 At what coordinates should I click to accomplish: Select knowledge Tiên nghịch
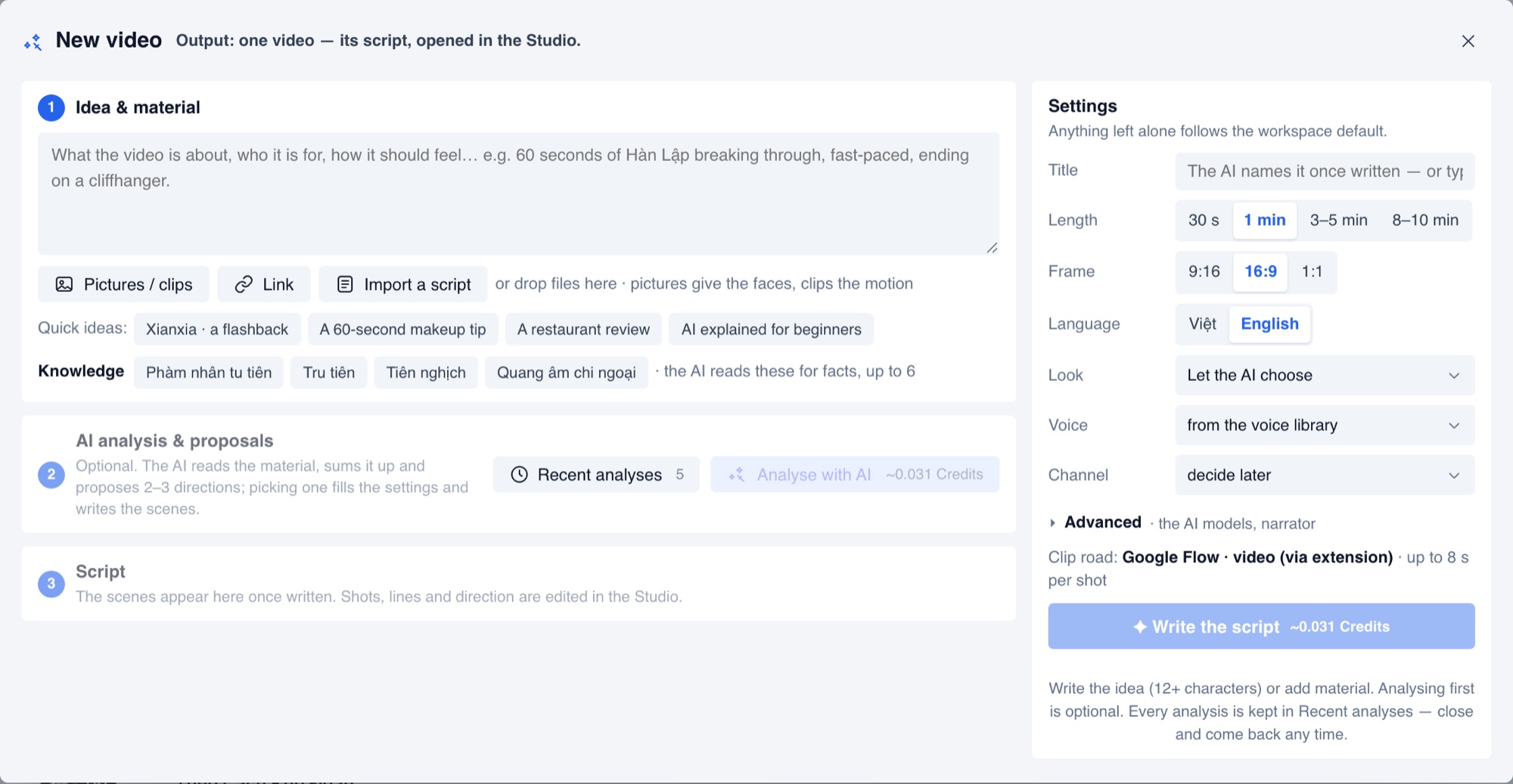coord(426,372)
